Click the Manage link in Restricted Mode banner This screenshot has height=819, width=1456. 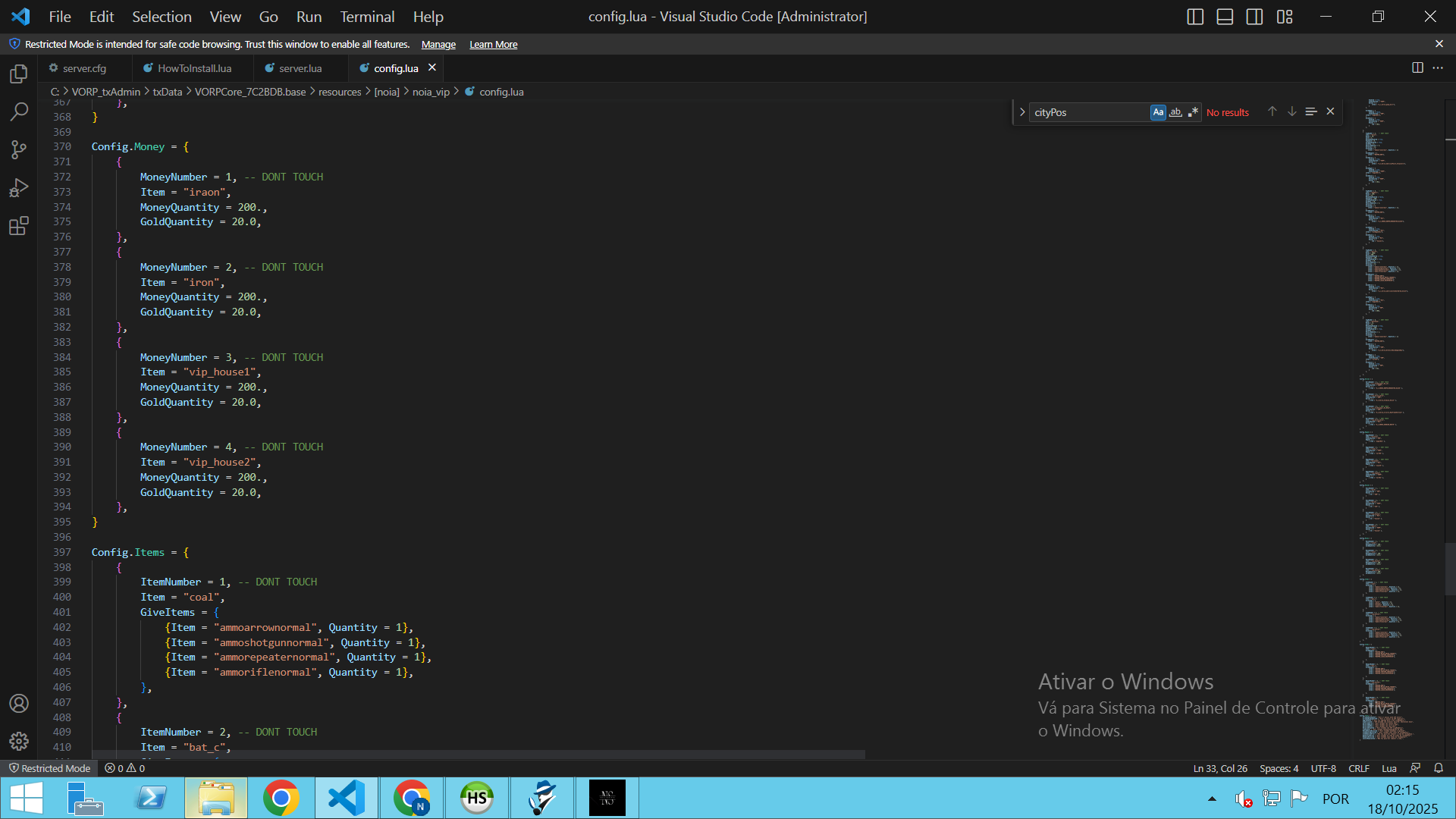click(x=438, y=45)
